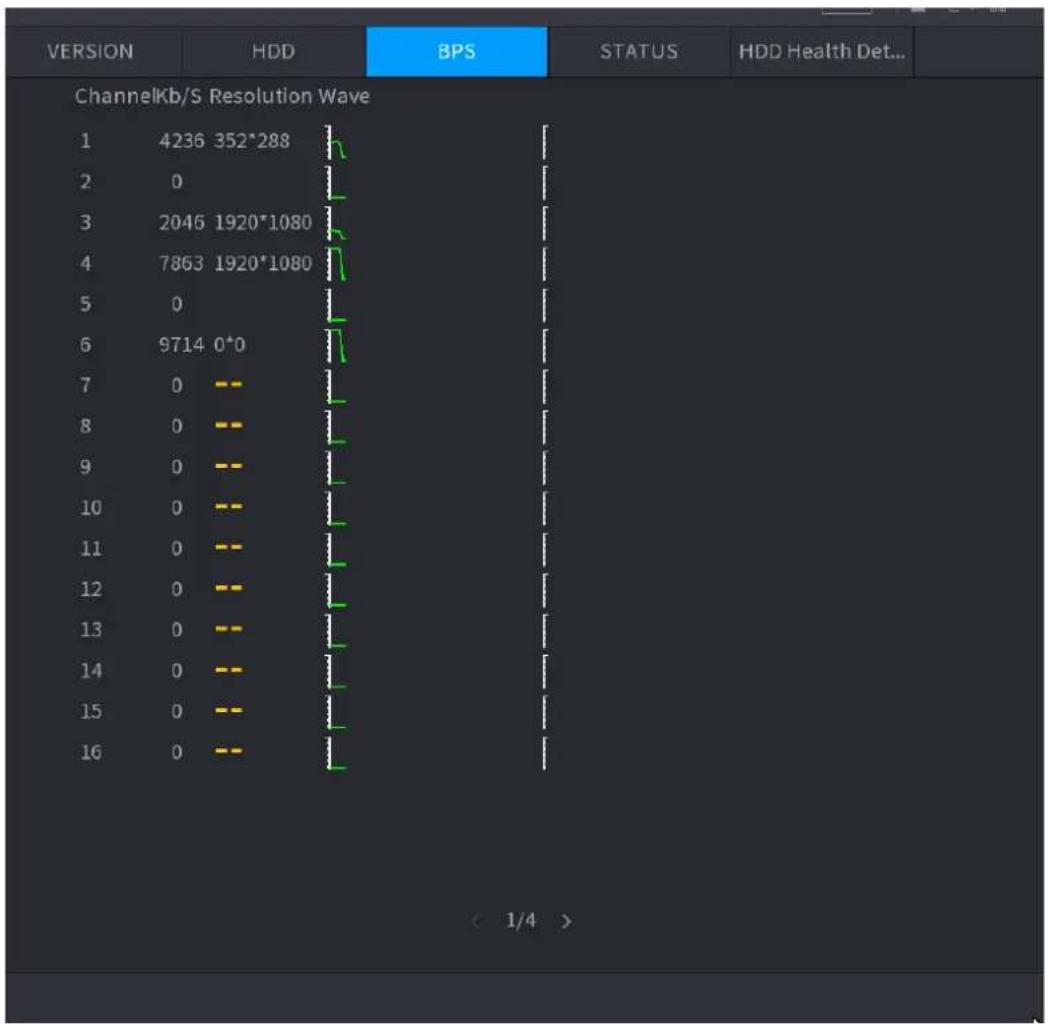Select the BPS tab

[456, 51]
